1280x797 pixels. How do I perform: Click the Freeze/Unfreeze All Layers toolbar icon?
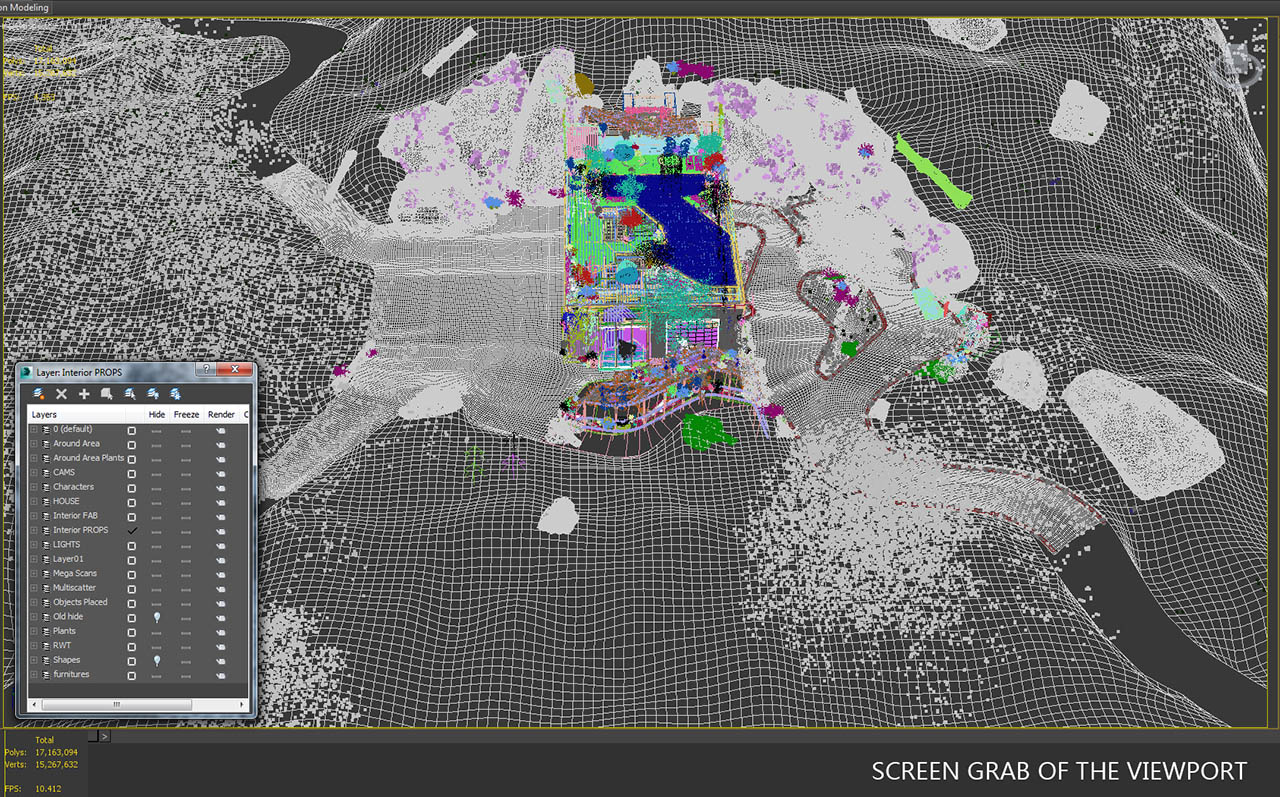[x=176, y=394]
